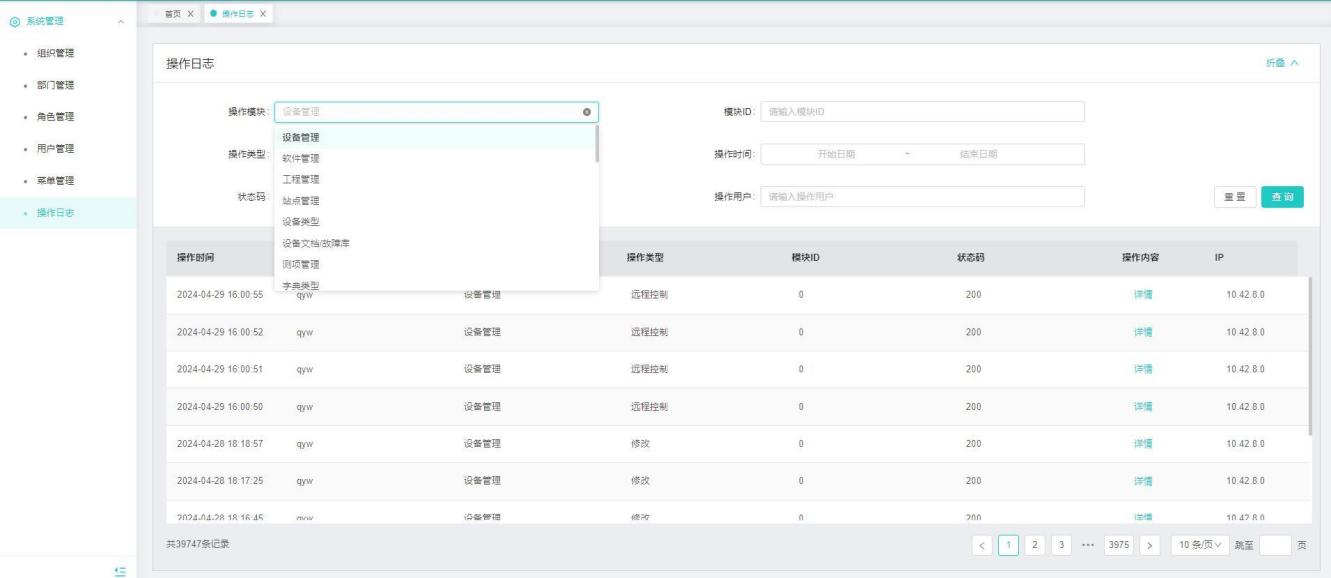The height and width of the screenshot is (578, 1331).
Task: Open 详情 link for 16:00:55 log entry
Action: click(x=1142, y=295)
